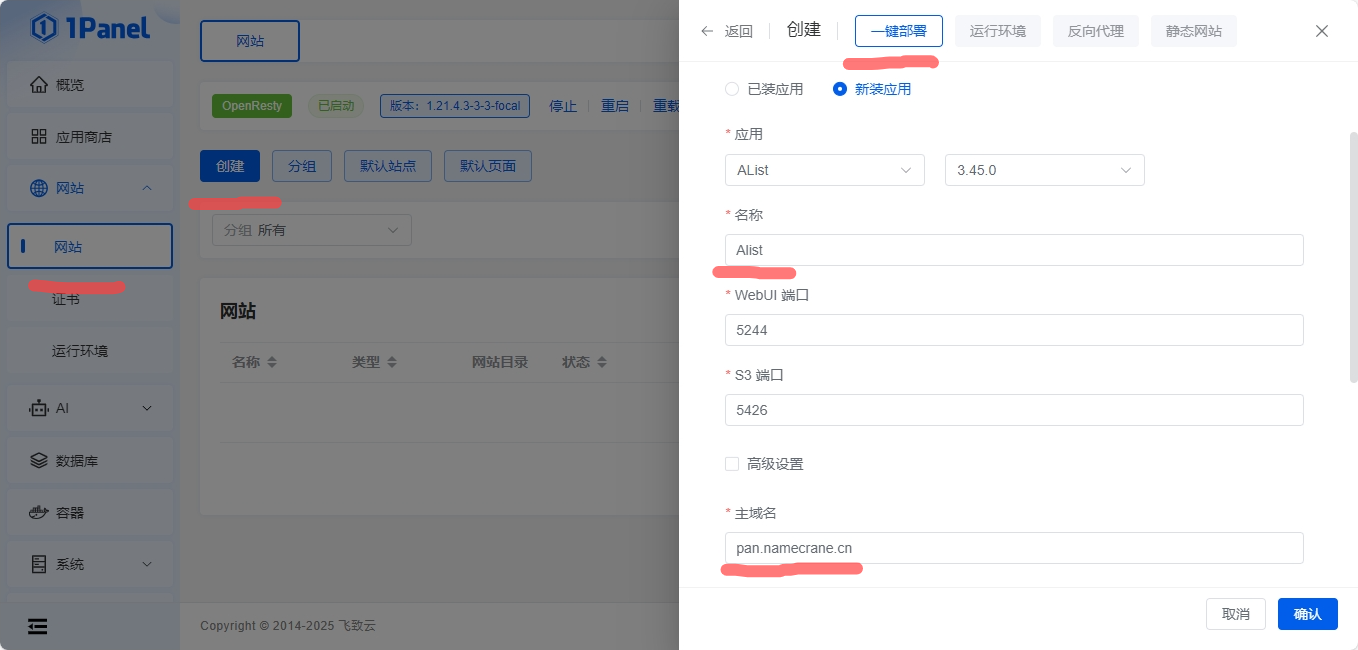This screenshot has width=1358, height=650.
Task: Click the server icon beside 系统
Action: pos(39,564)
